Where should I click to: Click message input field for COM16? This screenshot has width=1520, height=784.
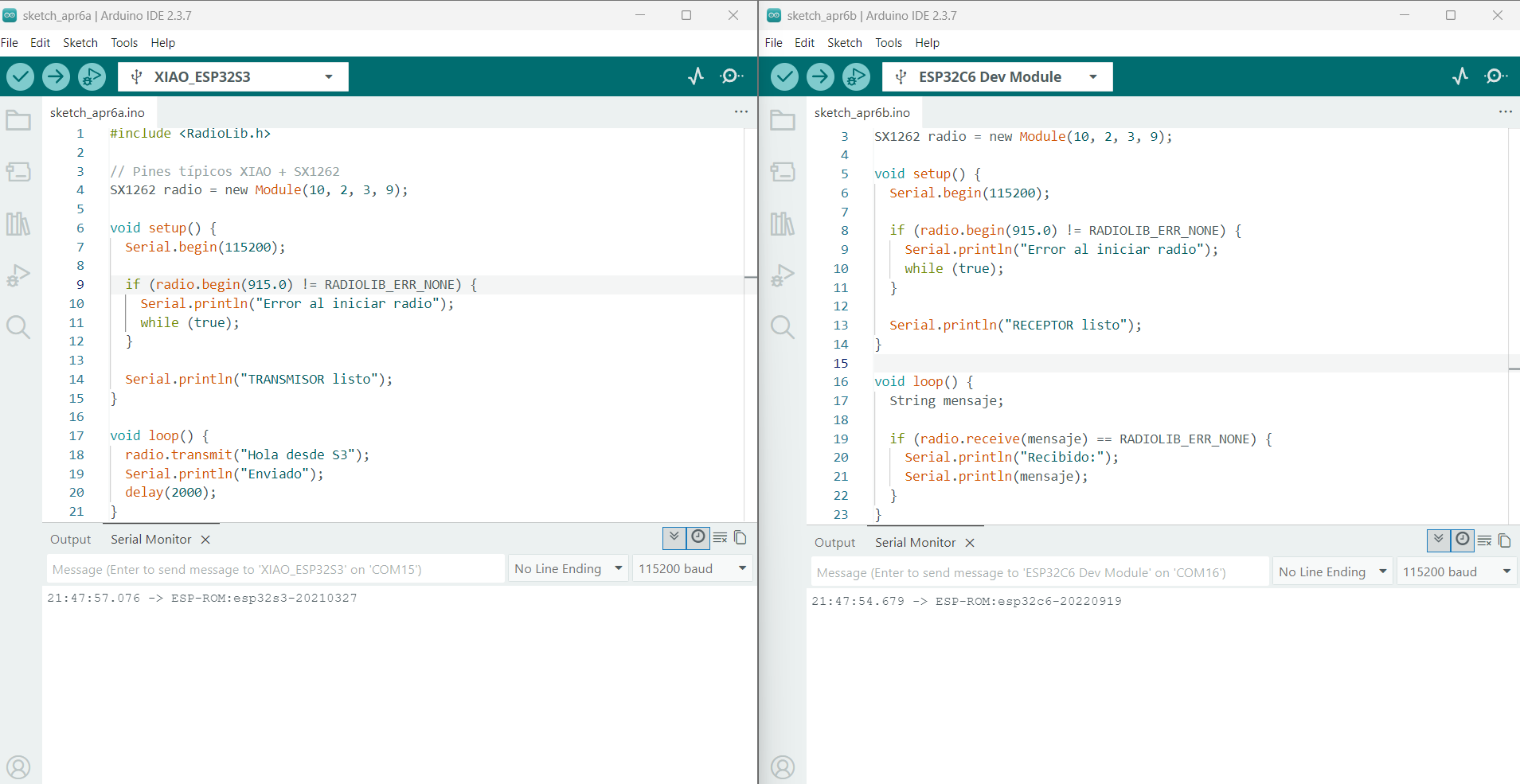click(1038, 572)
